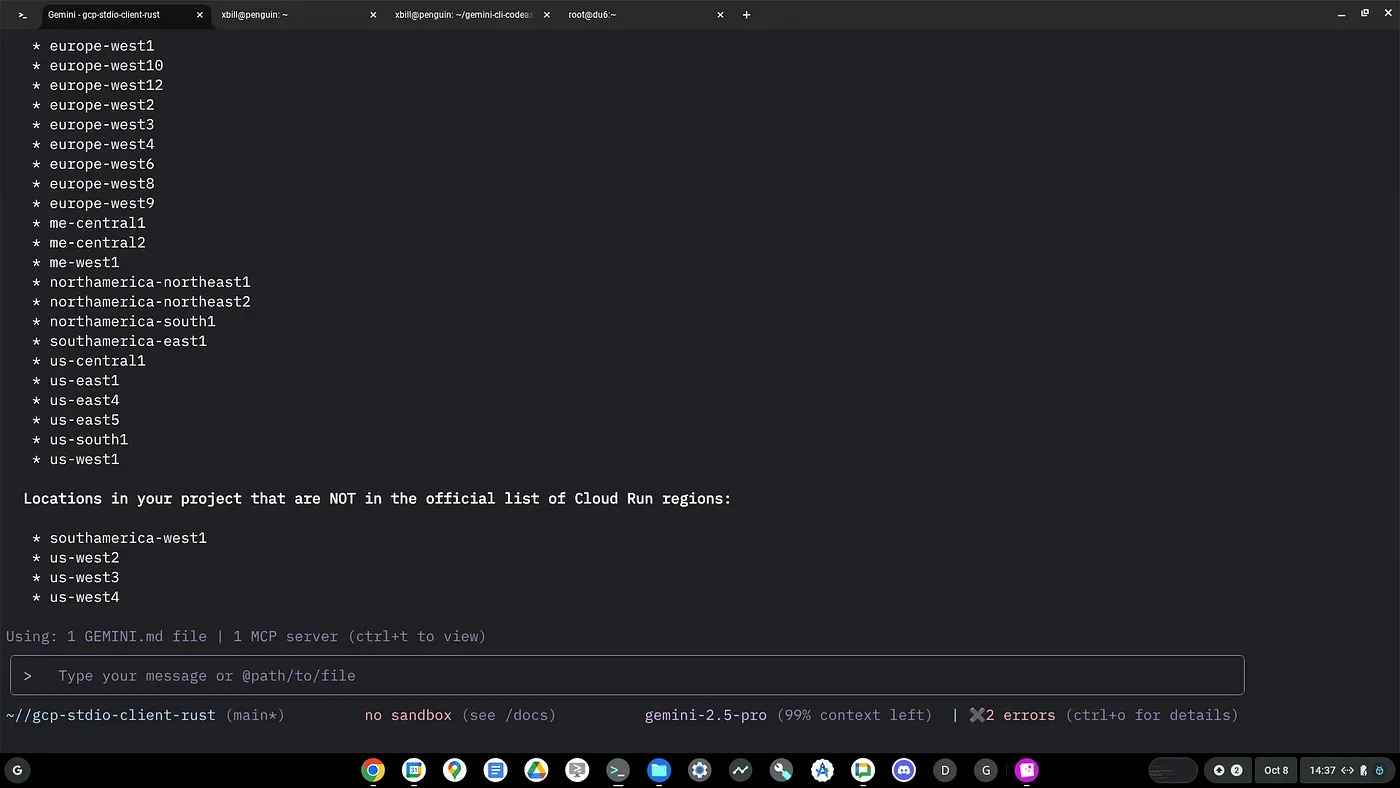
Task: Launch Google Calendar from the shelf
Action: (x=414, y=770)
